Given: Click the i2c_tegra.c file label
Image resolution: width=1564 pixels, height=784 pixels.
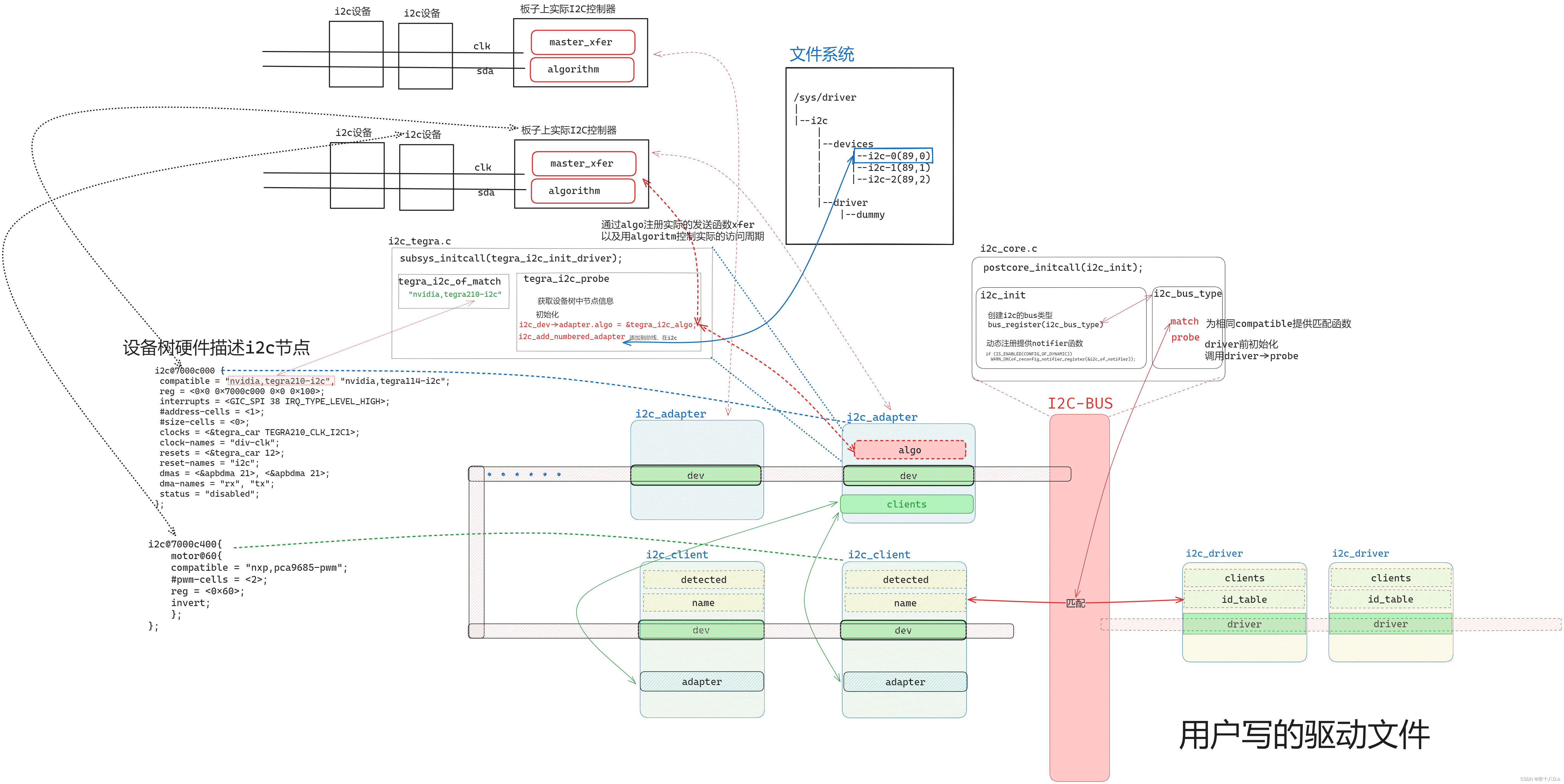Looking at the screenshot, I should [x=419, y=241].
